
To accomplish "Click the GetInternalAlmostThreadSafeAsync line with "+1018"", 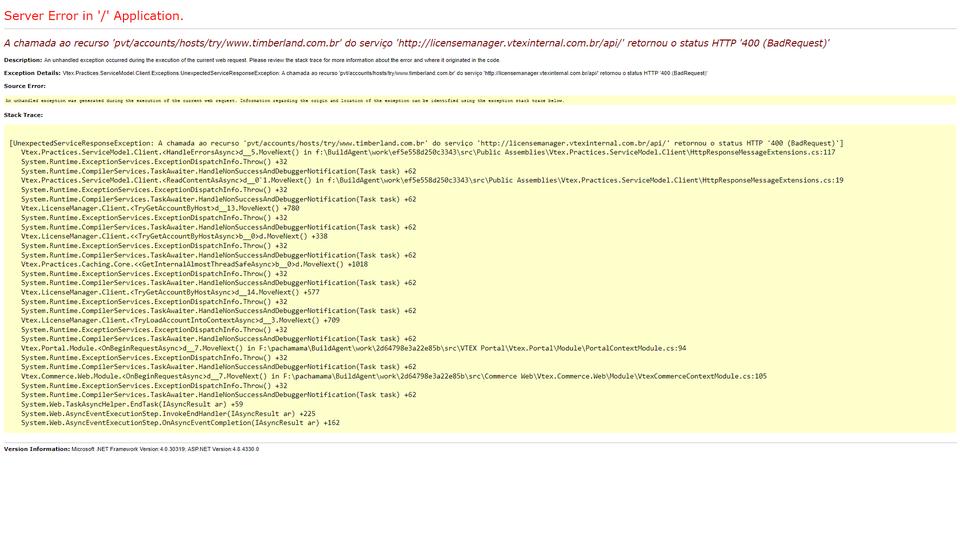I will coord(194,264).
